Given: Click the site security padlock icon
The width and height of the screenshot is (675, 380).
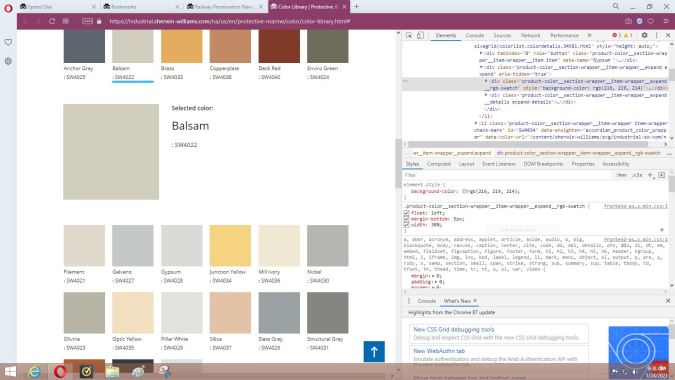Looking at the screenshot, I should click(x=99, y=21).
